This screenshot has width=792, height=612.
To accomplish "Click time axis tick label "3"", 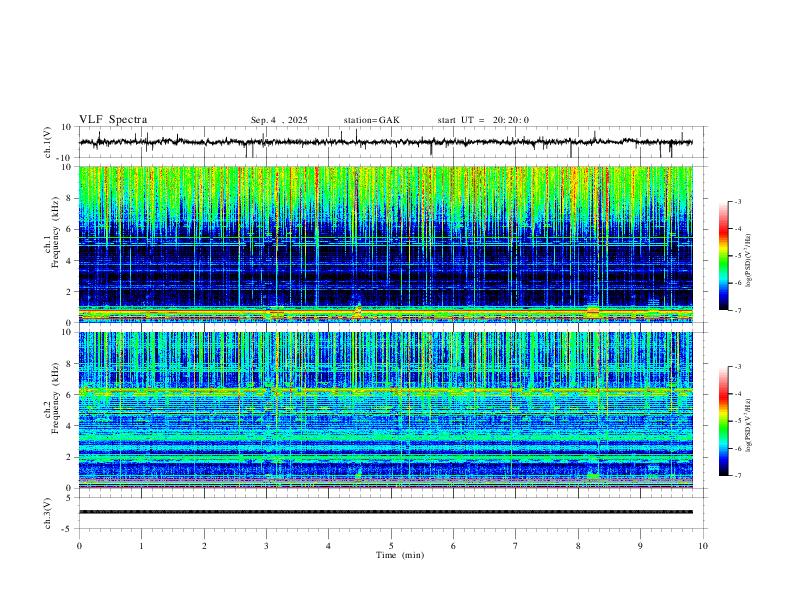I will click(x=266, y=546).
